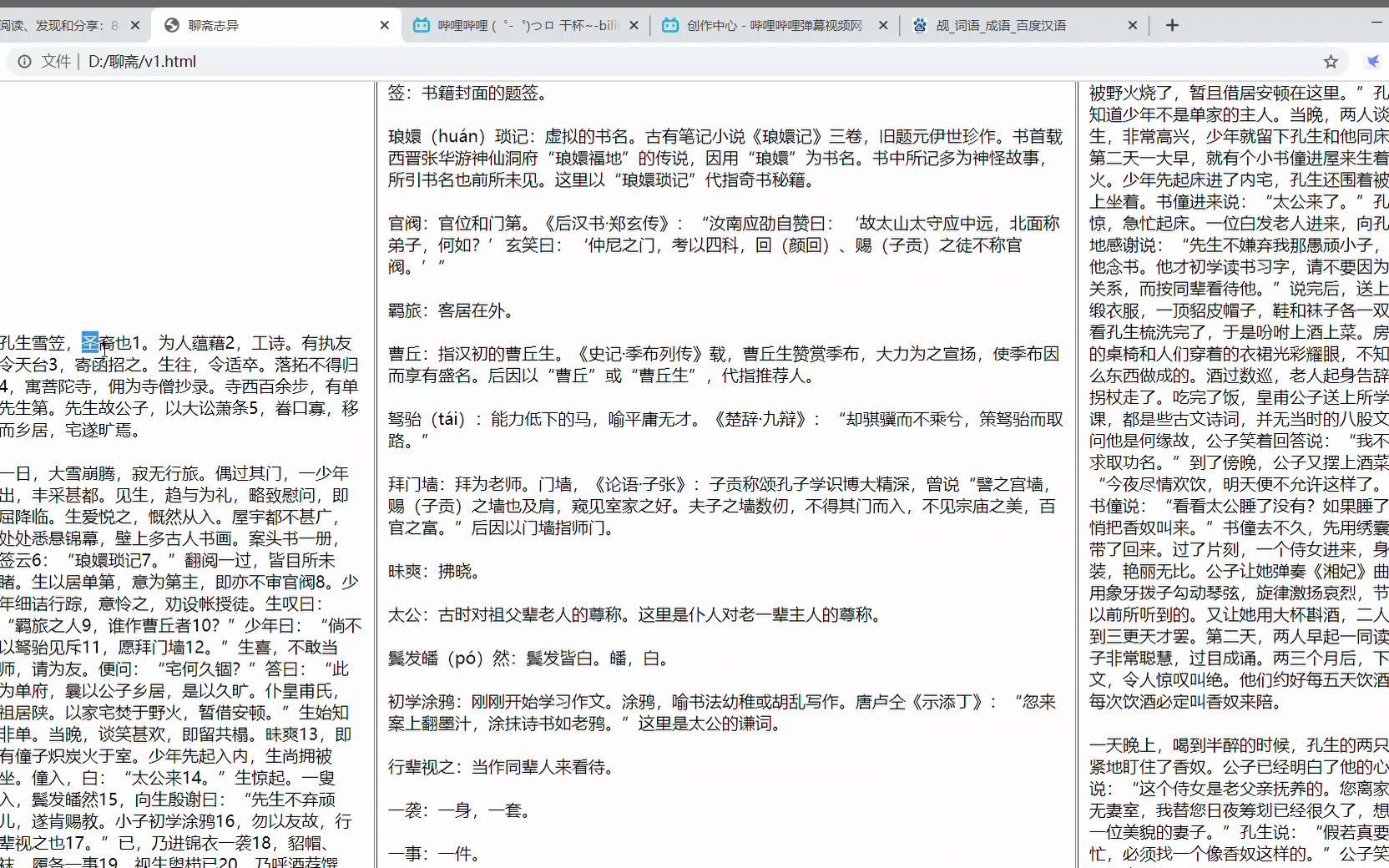Viewport: 1389px width, 868px height.
Task: Click the bilibili favicon on 创作中心 tab
Action: pyautogui.click(x=670, y=25)
